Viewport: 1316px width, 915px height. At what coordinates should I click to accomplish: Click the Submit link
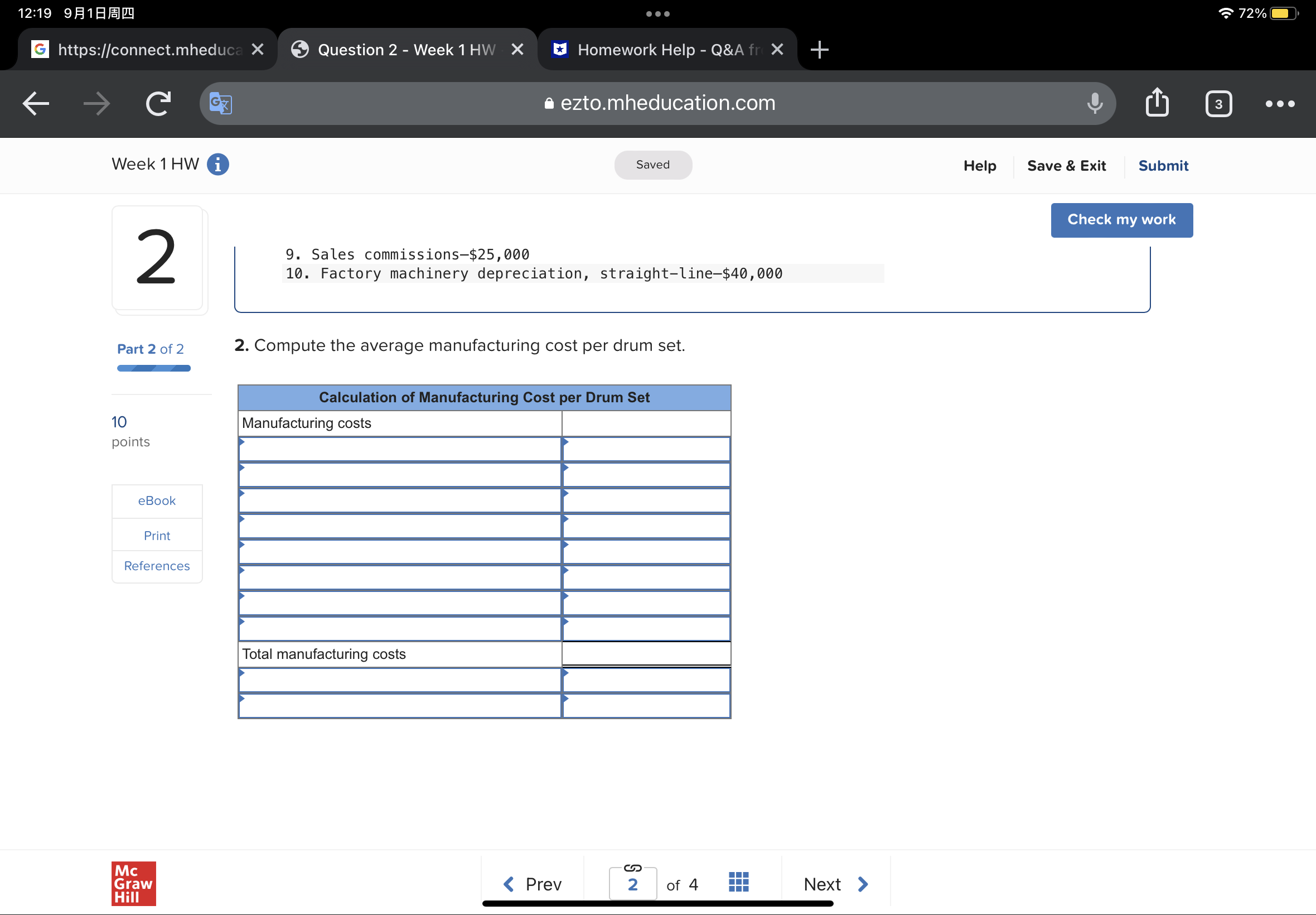click(x=1163, y=166)
